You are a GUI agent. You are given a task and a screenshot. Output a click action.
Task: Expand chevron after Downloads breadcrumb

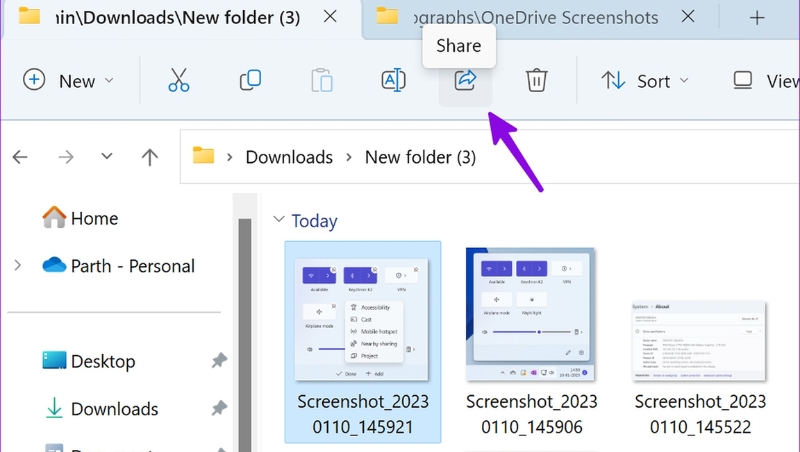point(349,157)
